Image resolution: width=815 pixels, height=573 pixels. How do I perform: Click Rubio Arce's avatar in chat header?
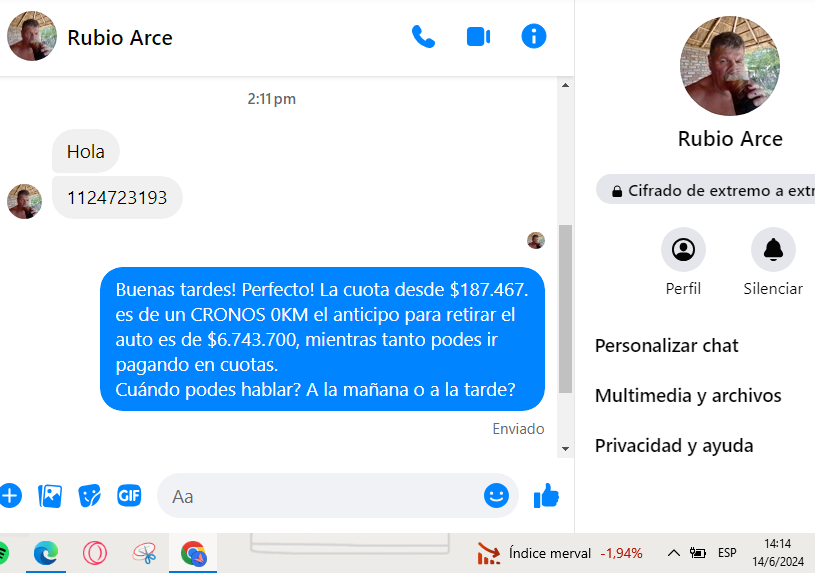coord(32,36)
